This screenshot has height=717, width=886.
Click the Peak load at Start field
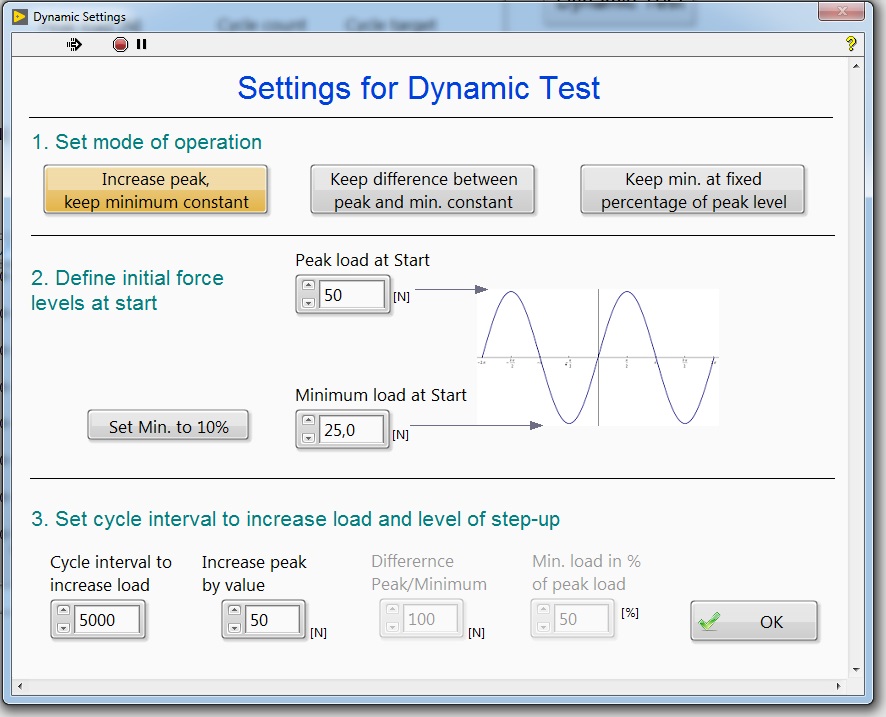click(x=351, y=296)
